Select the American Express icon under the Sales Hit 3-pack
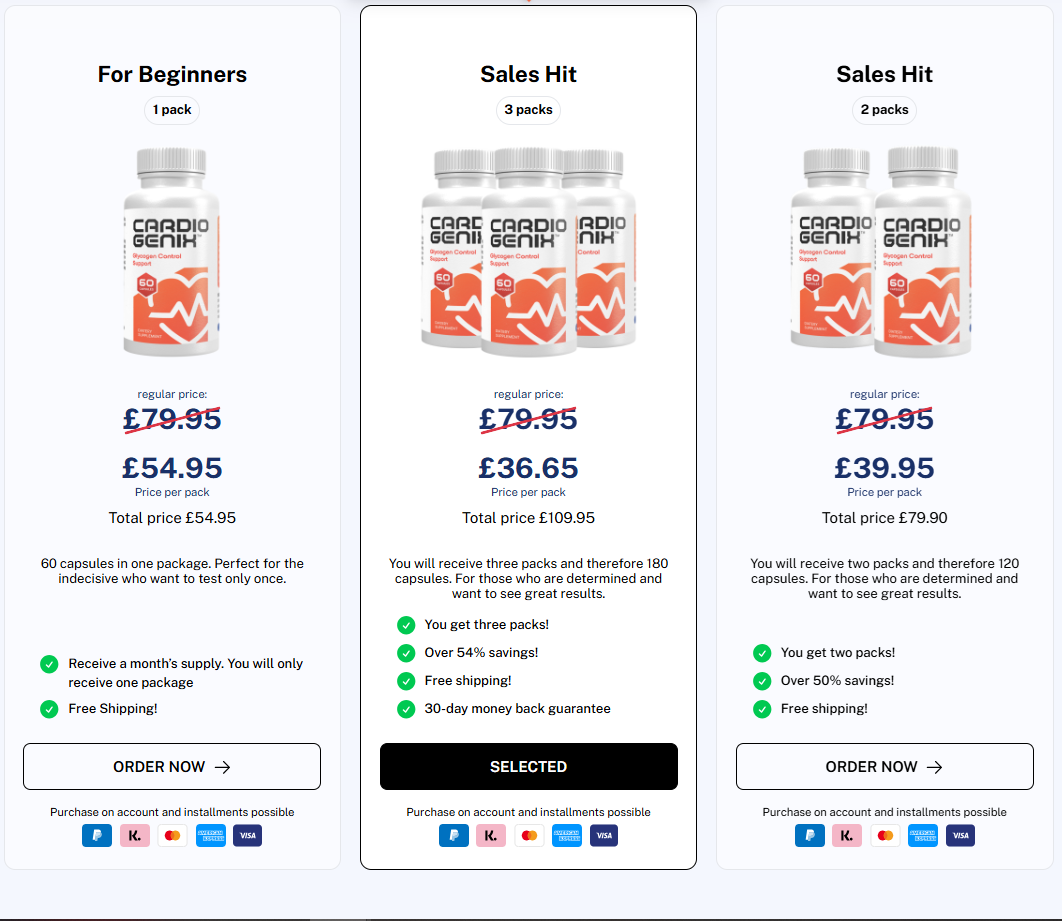This screenshot has width=1062, height=921. point(566,835)
